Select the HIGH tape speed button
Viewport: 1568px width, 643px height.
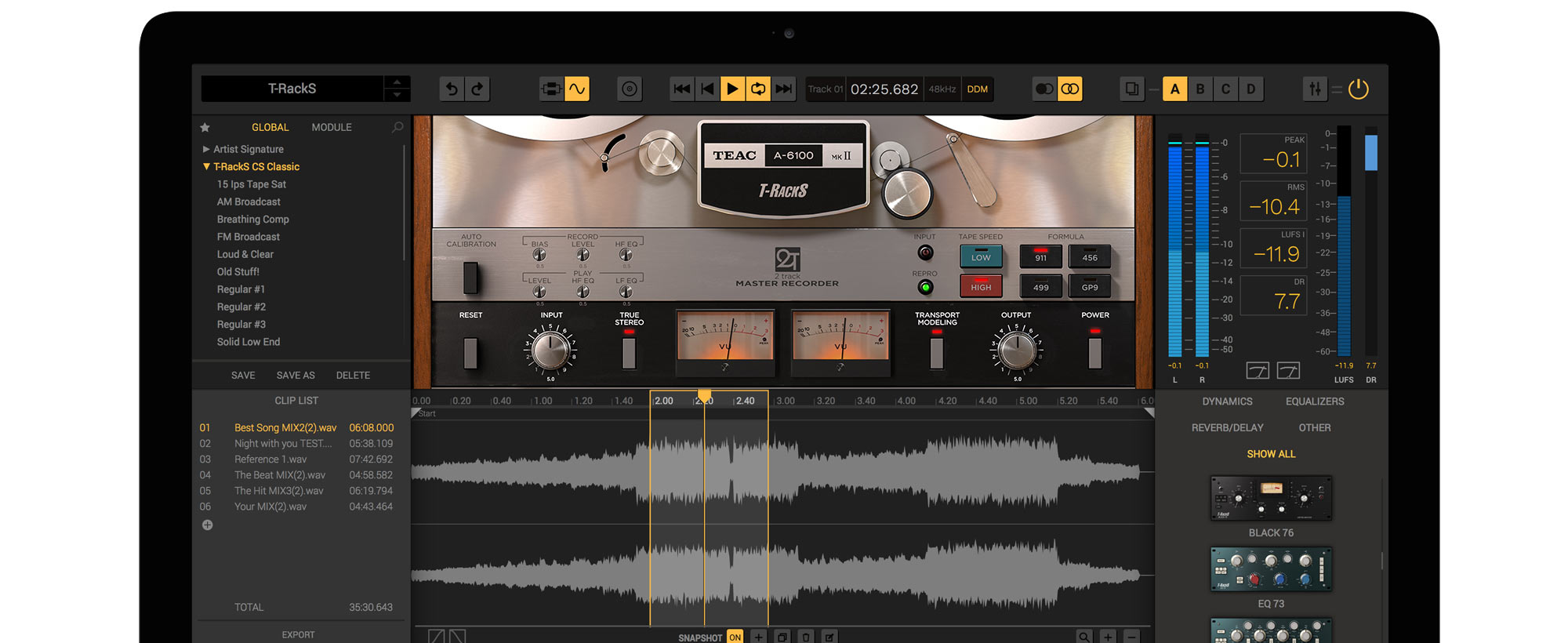[x=981, y=286]
